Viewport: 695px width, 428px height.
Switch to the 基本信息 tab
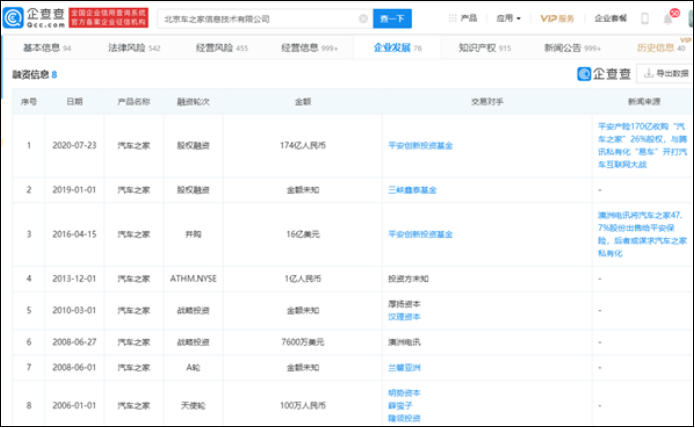(x=47, y=48)
